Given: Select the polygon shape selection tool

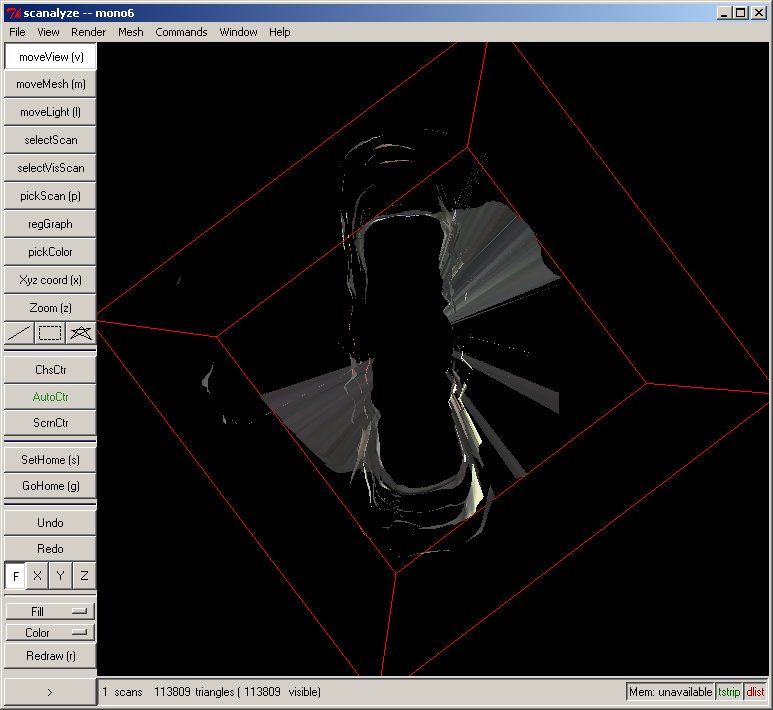Looking at the screenshot, I should click(x=81, y=333).
